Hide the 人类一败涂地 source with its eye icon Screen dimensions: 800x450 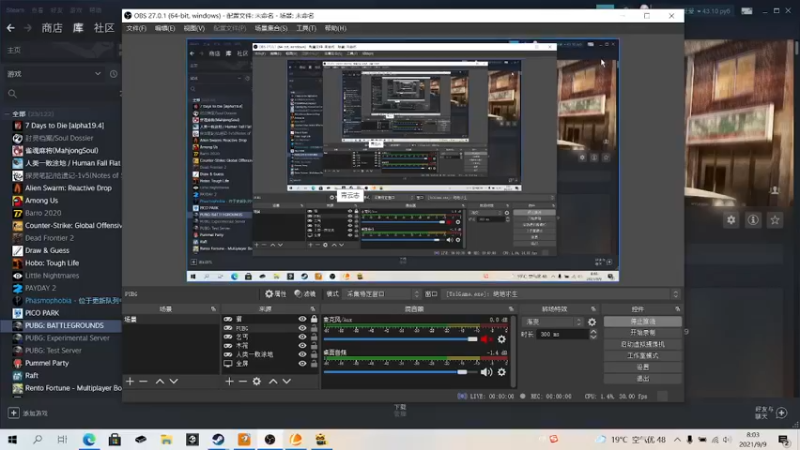302,355
